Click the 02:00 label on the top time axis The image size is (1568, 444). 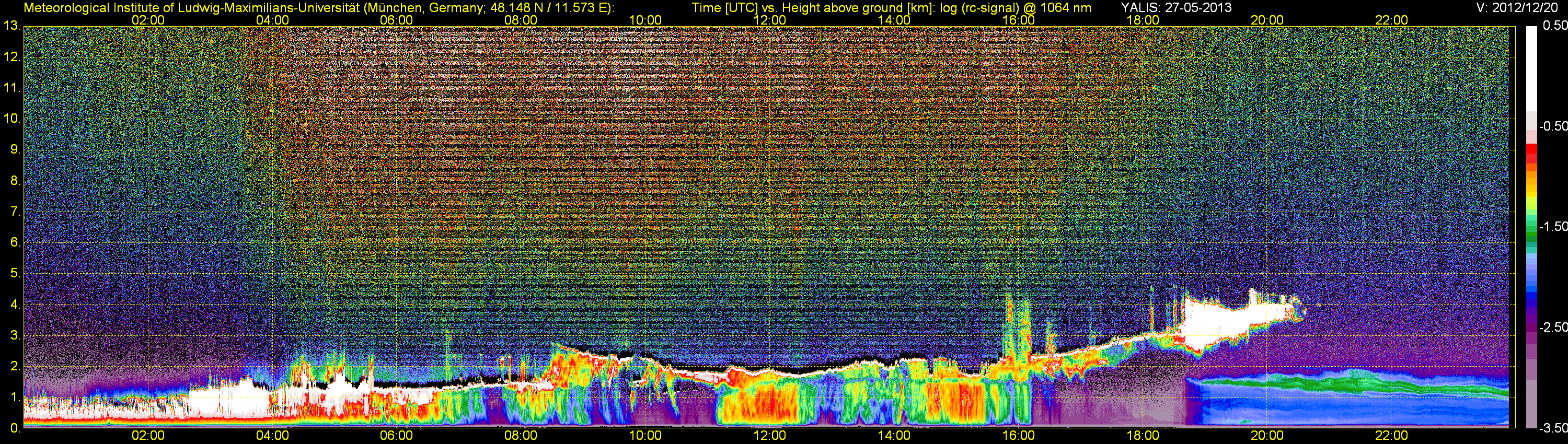[148, 20]
